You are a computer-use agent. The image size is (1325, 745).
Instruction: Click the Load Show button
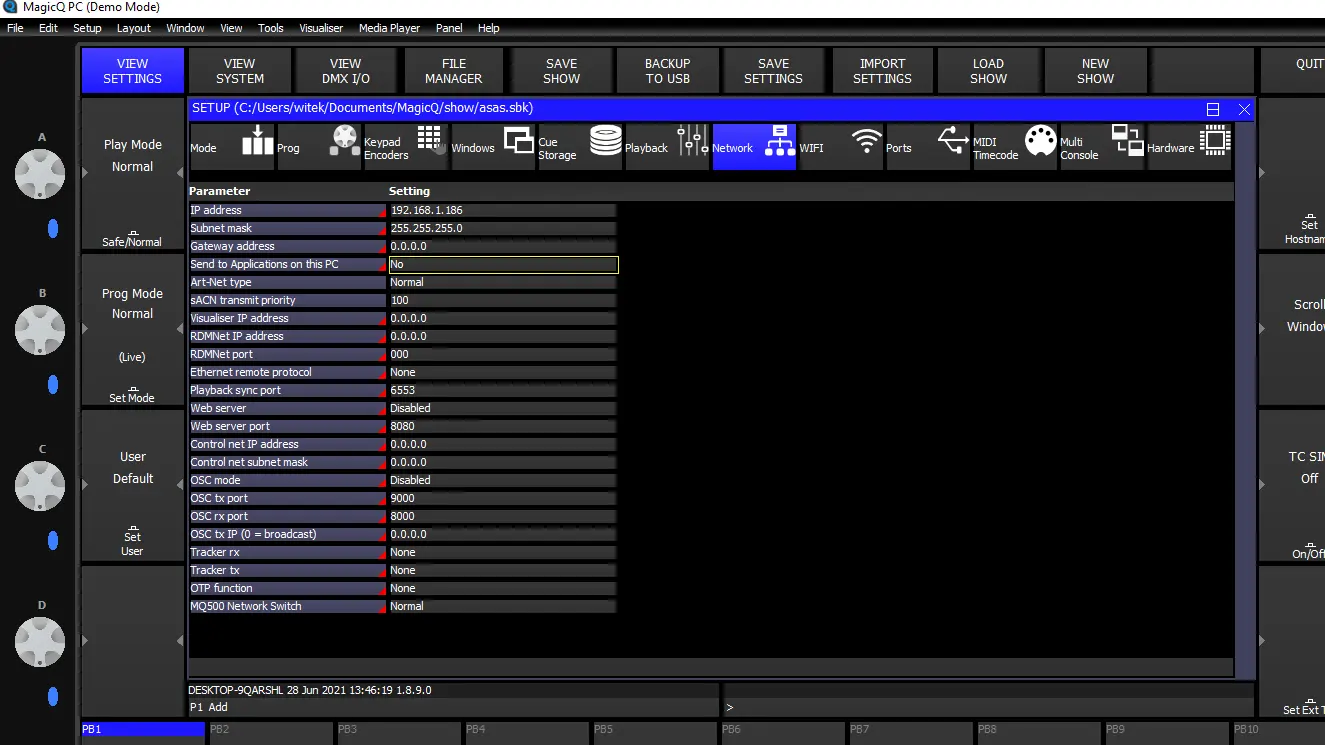point(988,71)
